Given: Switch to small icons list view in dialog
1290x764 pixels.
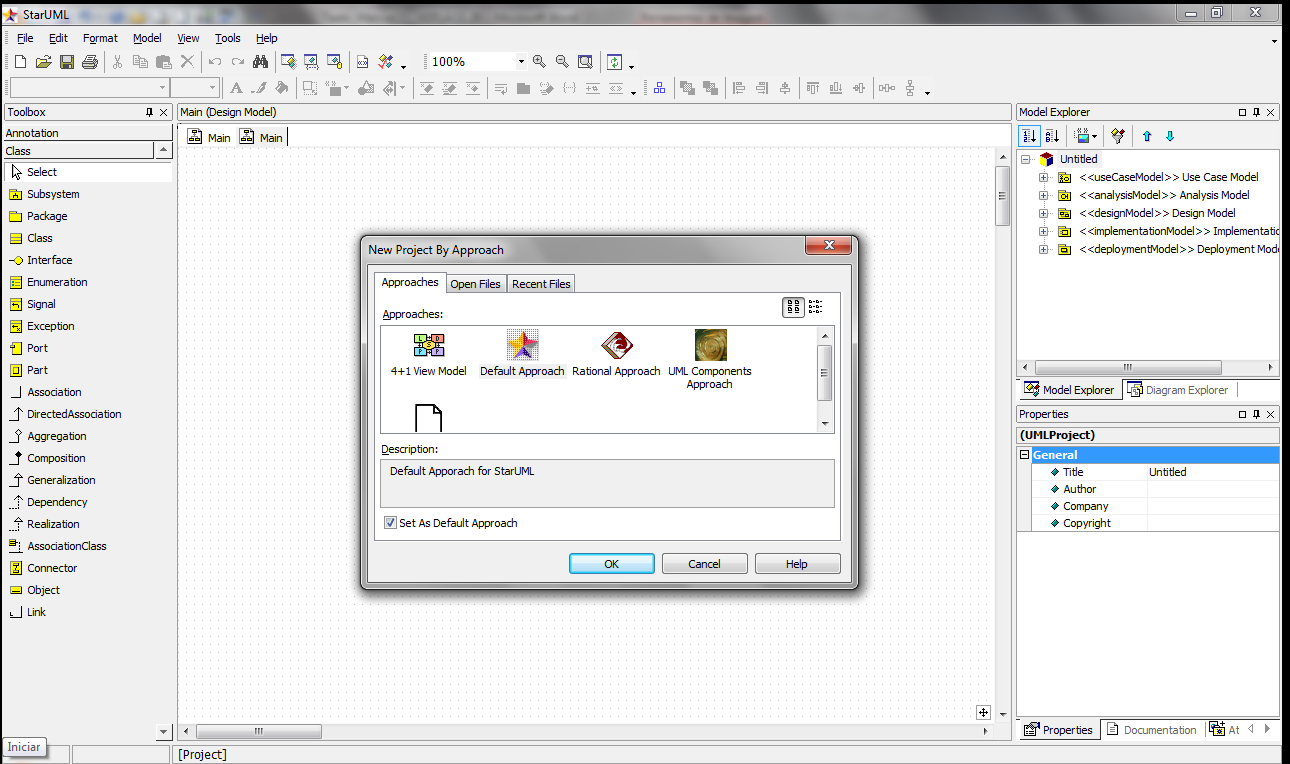Looking at the screenshot, I should click(816, 307).
